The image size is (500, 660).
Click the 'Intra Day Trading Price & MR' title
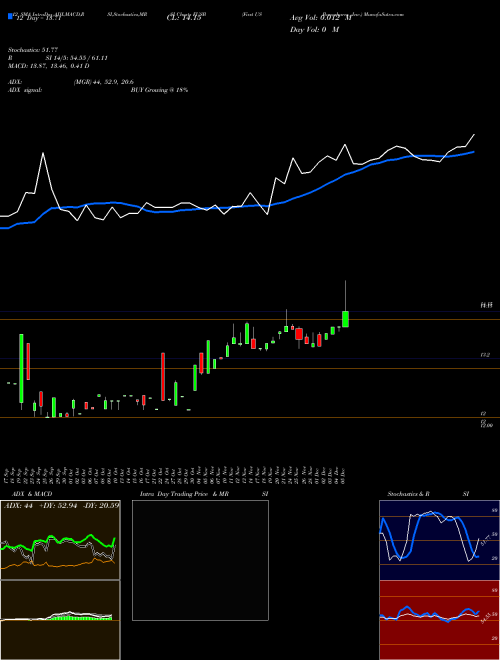tap(185, 494)
